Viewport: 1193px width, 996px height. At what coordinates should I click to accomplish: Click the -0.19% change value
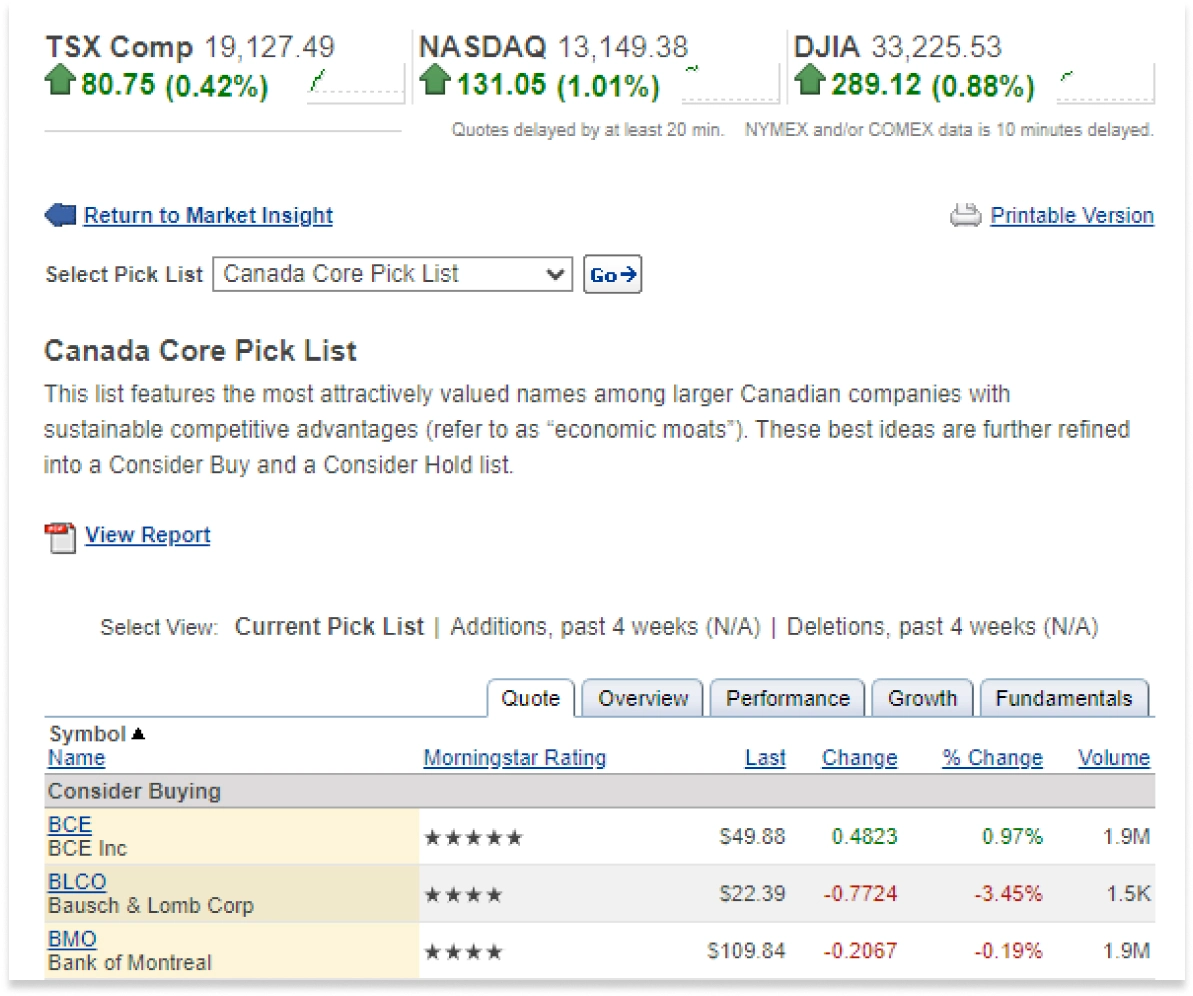[x=1008, y=950]
